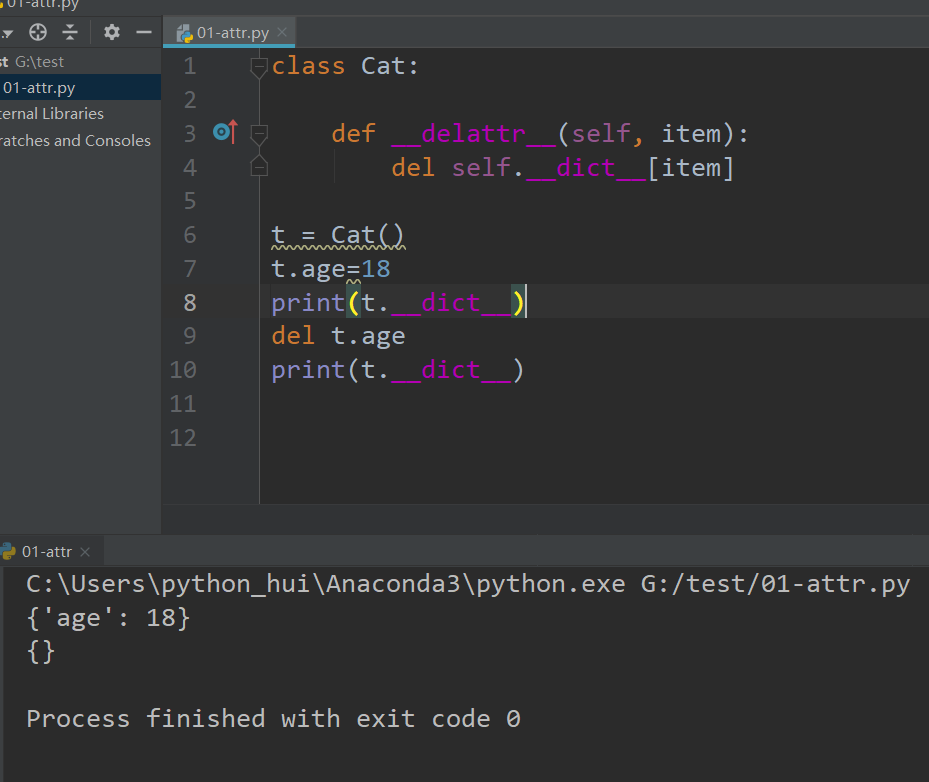
Task: Close the 01-attr run tab
Action: tap(85, 552)
